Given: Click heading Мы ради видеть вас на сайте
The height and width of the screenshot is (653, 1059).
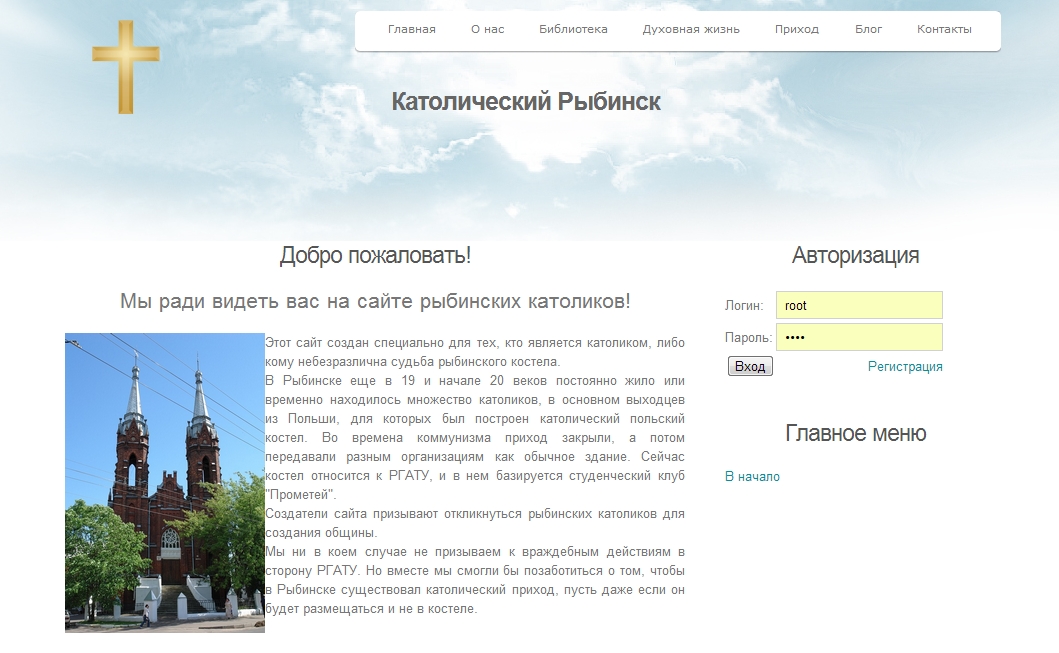Looking at the screenshot, I should (376, 301).
